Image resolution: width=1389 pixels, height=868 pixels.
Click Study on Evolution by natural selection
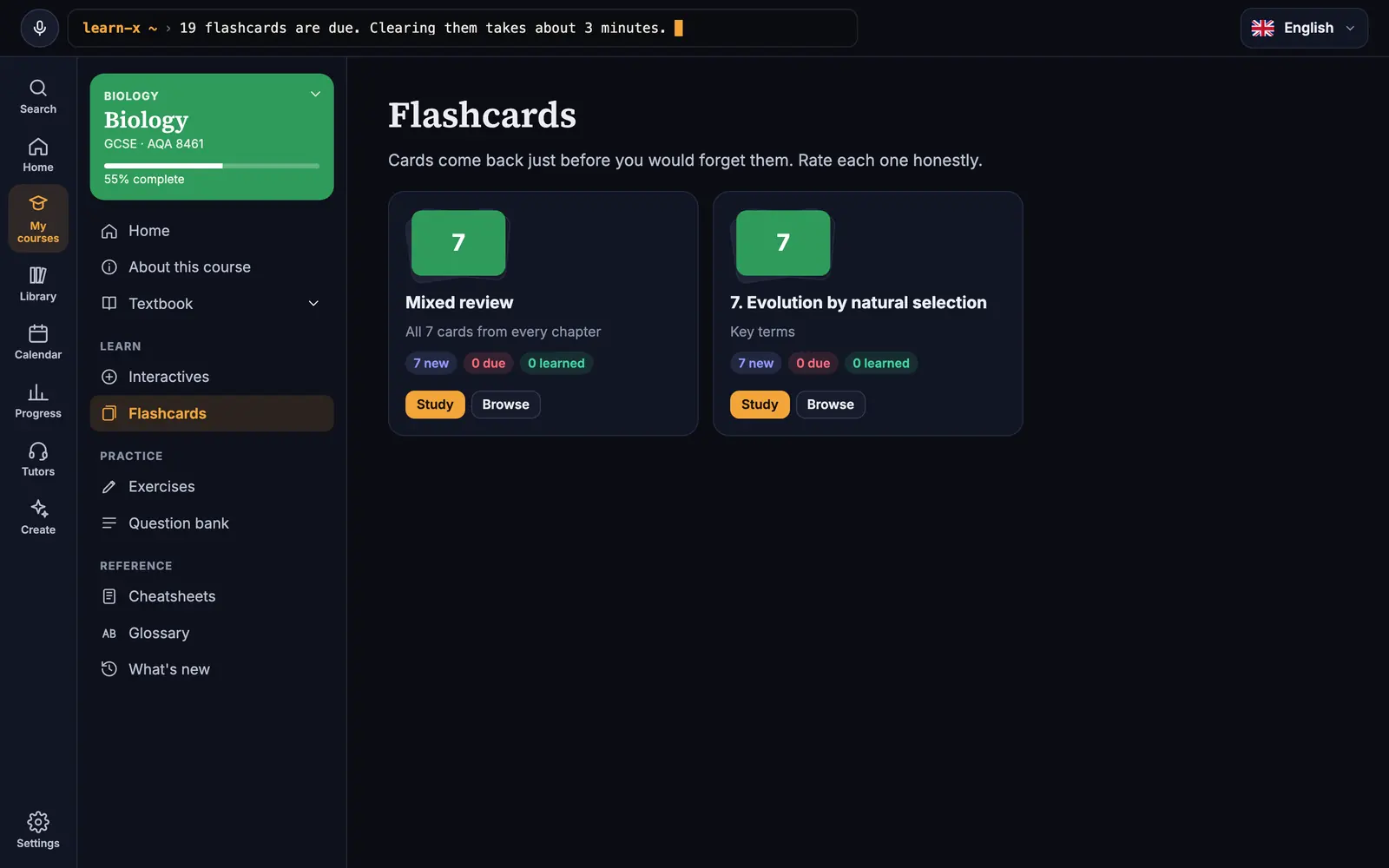coord(760,404)
